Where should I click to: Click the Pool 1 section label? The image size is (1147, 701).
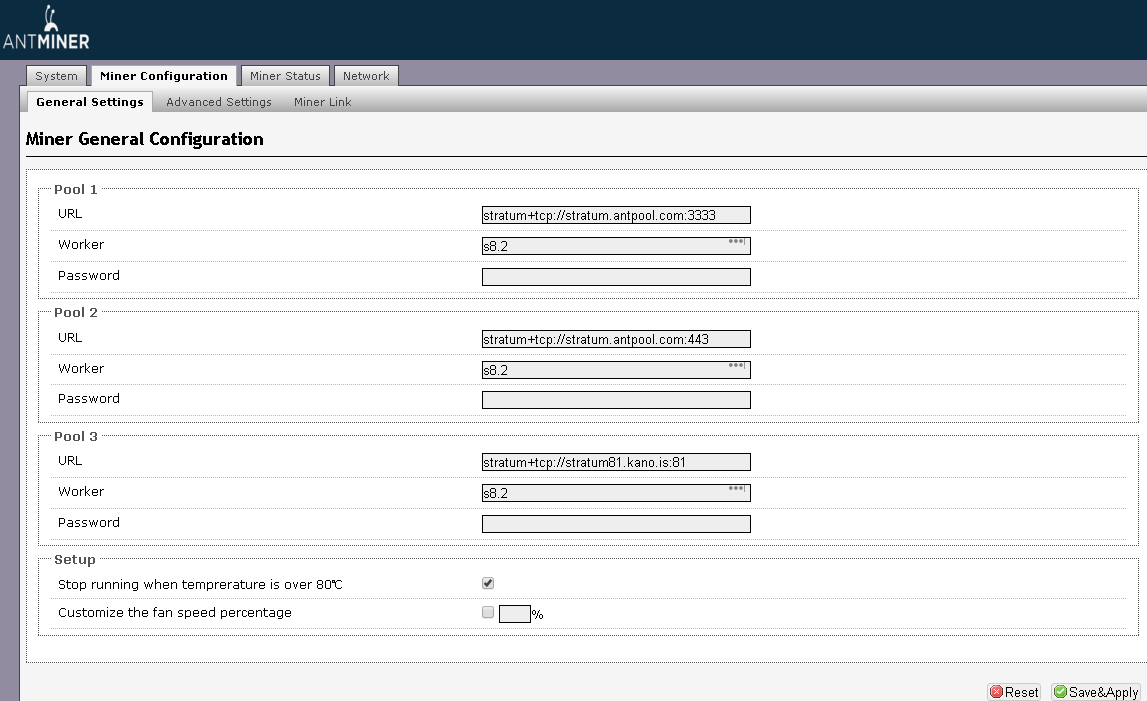tap(75, 190)
